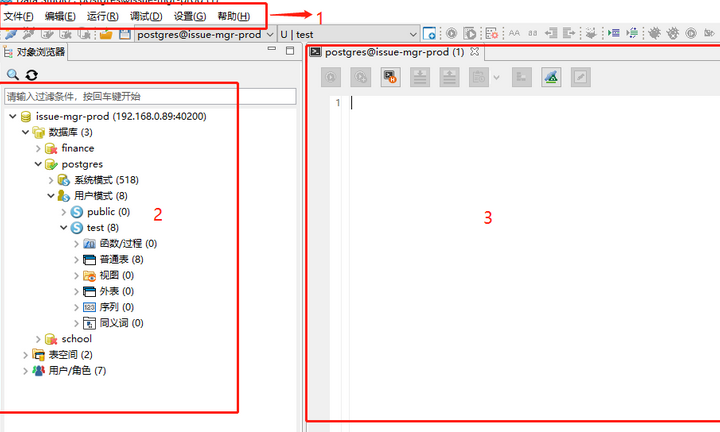Click the execution plan gear icon in toolbar

click(491, 33)
